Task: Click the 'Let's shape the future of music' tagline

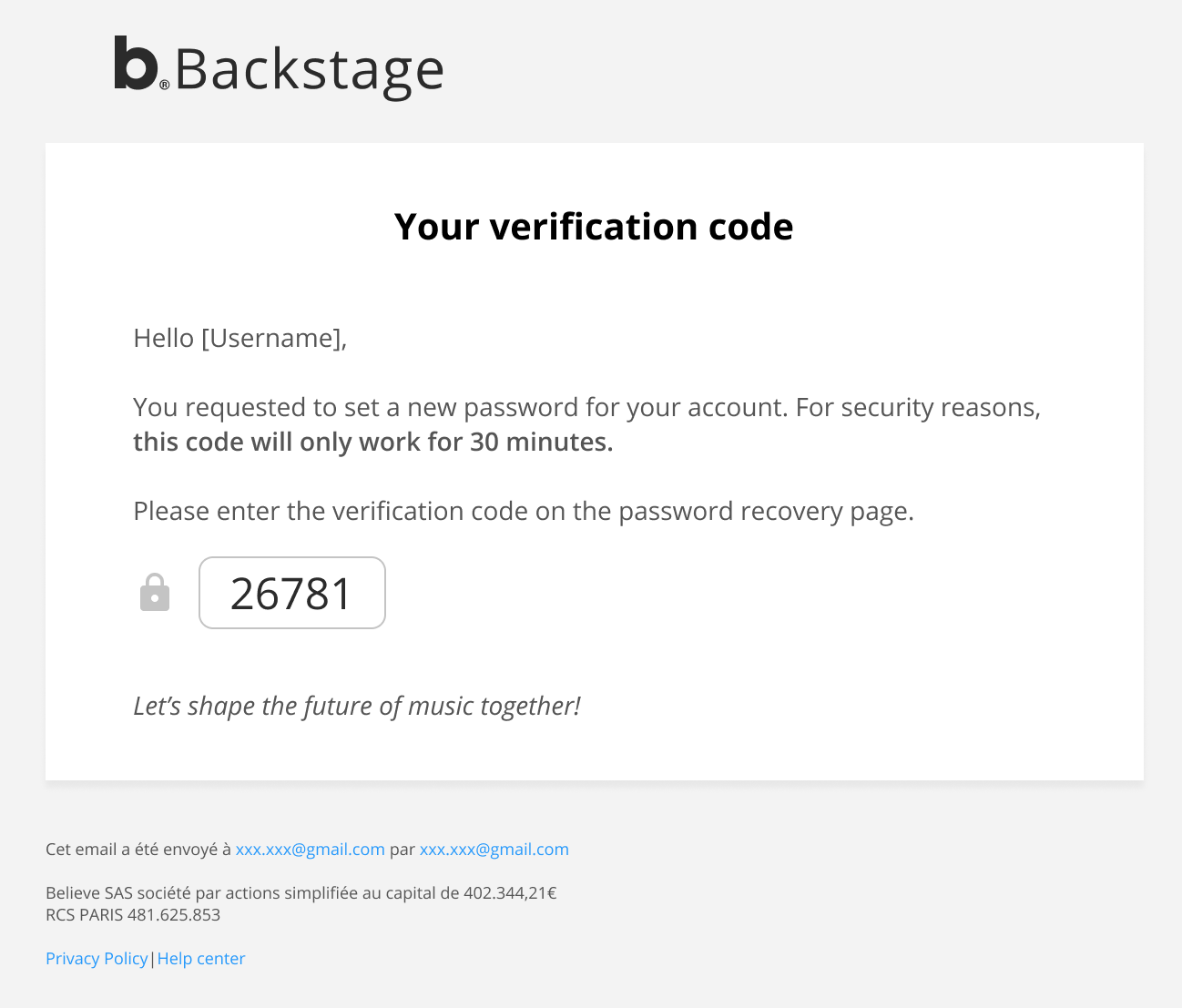Action: [x=357, y=706]
